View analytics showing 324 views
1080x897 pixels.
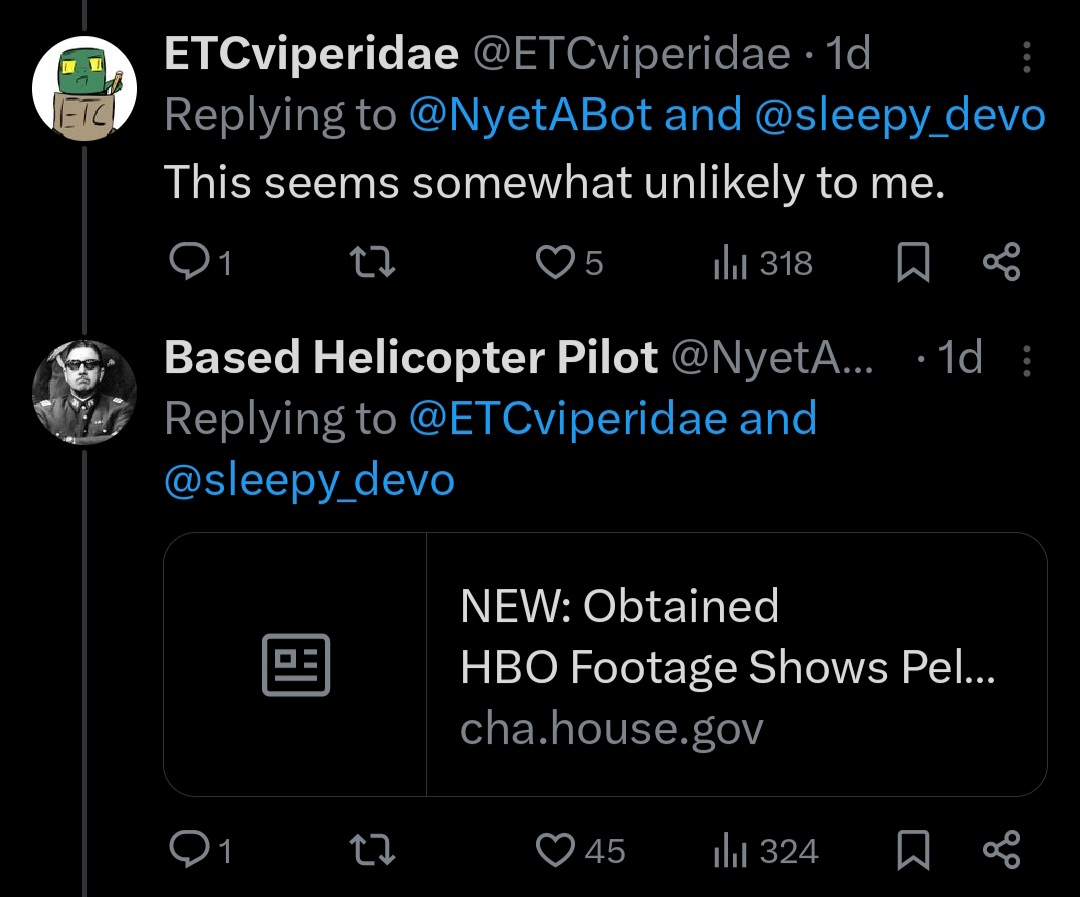pos(765,849)
